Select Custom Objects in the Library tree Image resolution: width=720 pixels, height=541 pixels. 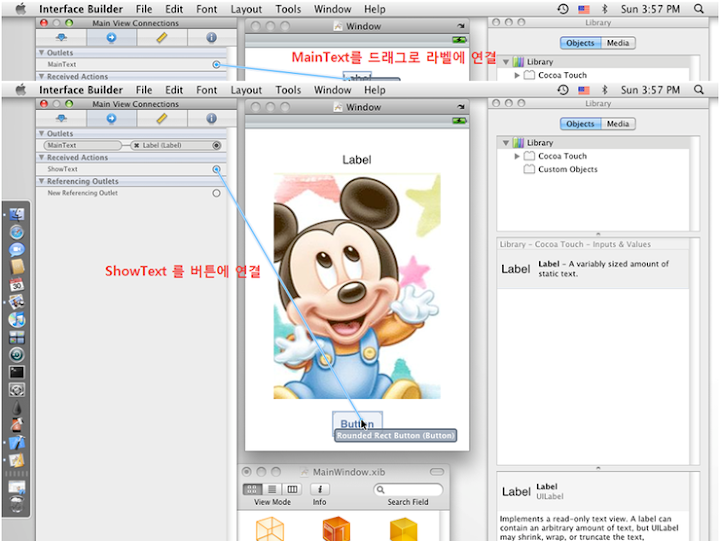click(567, 169)
